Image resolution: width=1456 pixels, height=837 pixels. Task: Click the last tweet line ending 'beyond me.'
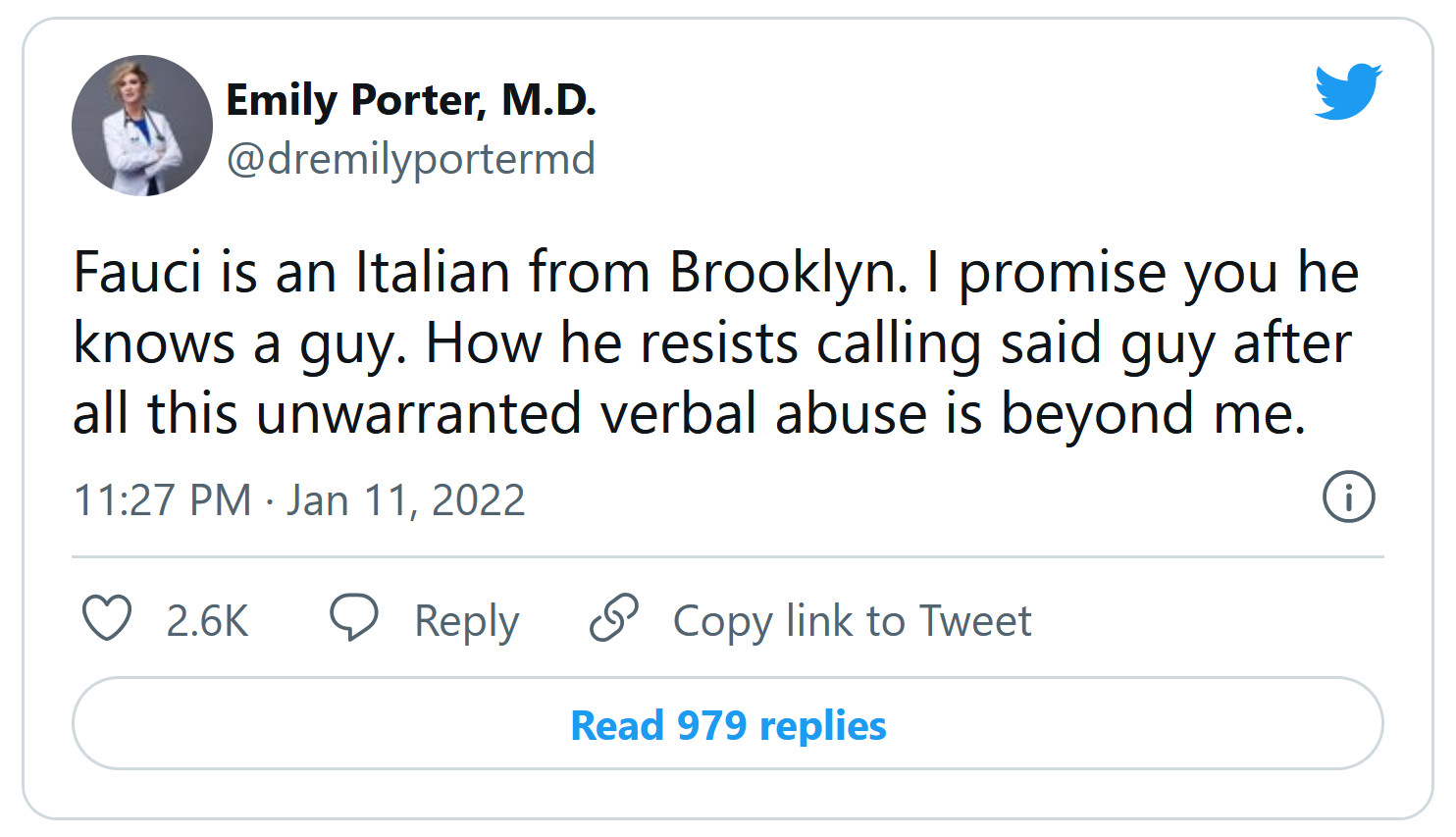tap(689, 413)
